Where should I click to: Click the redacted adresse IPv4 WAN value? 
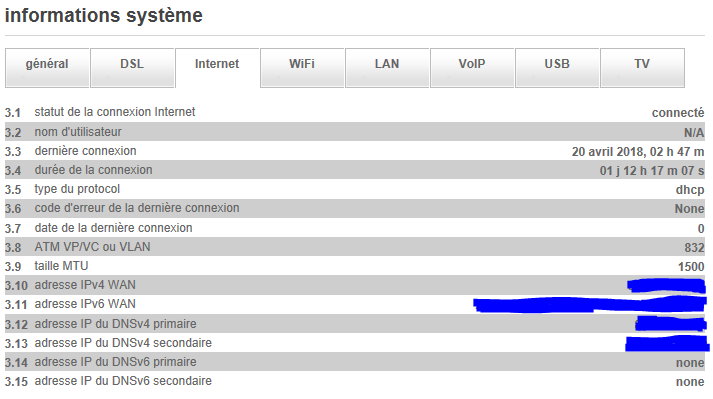[x=666, y=286]
